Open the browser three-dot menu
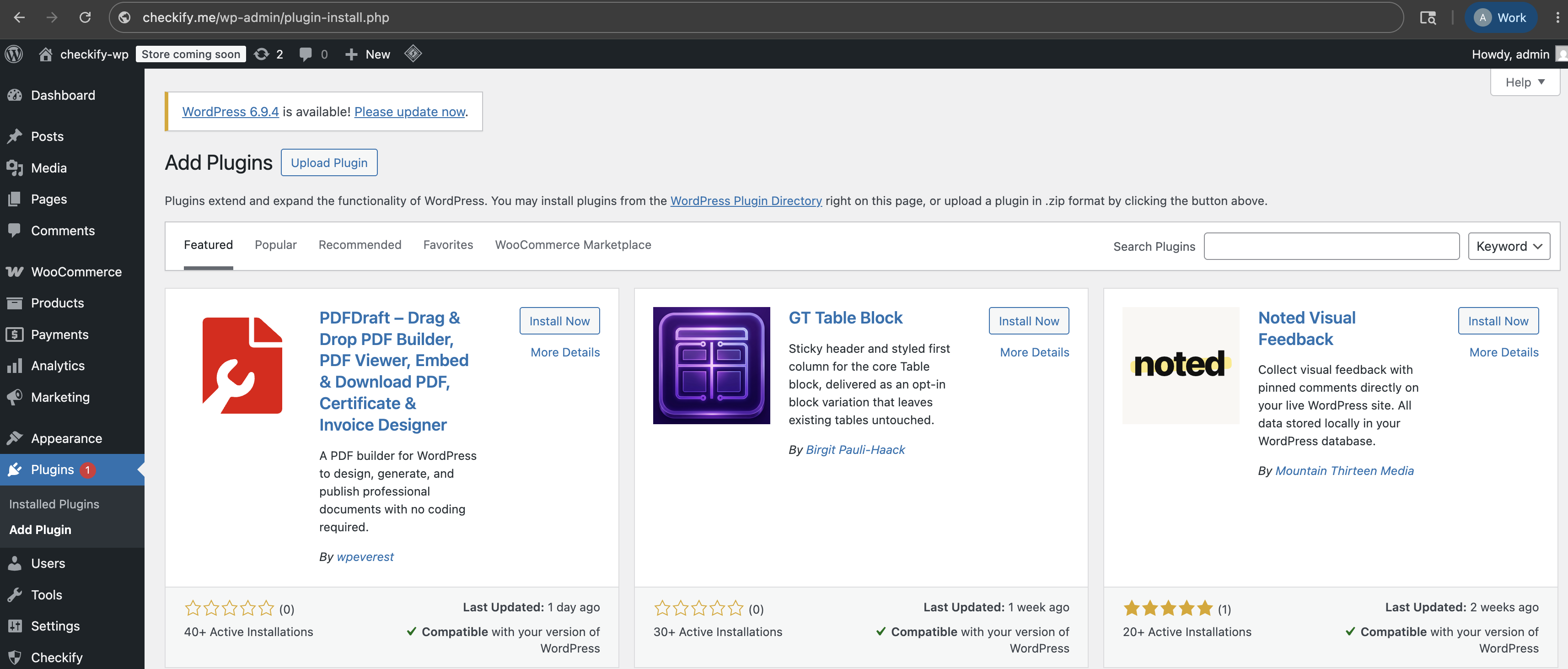 coord(1557,18)
